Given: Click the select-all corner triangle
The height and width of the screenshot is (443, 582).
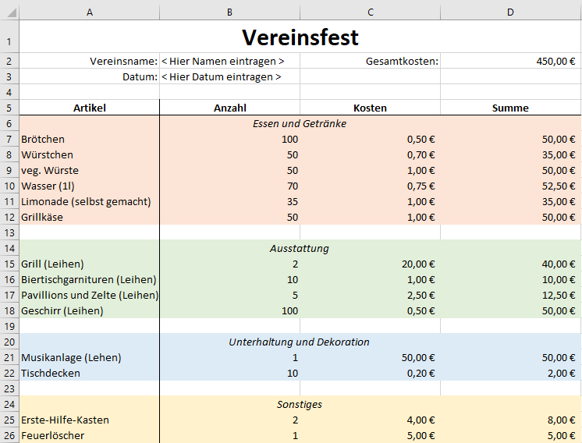Looking at the screenshot, I should [11, 13].
